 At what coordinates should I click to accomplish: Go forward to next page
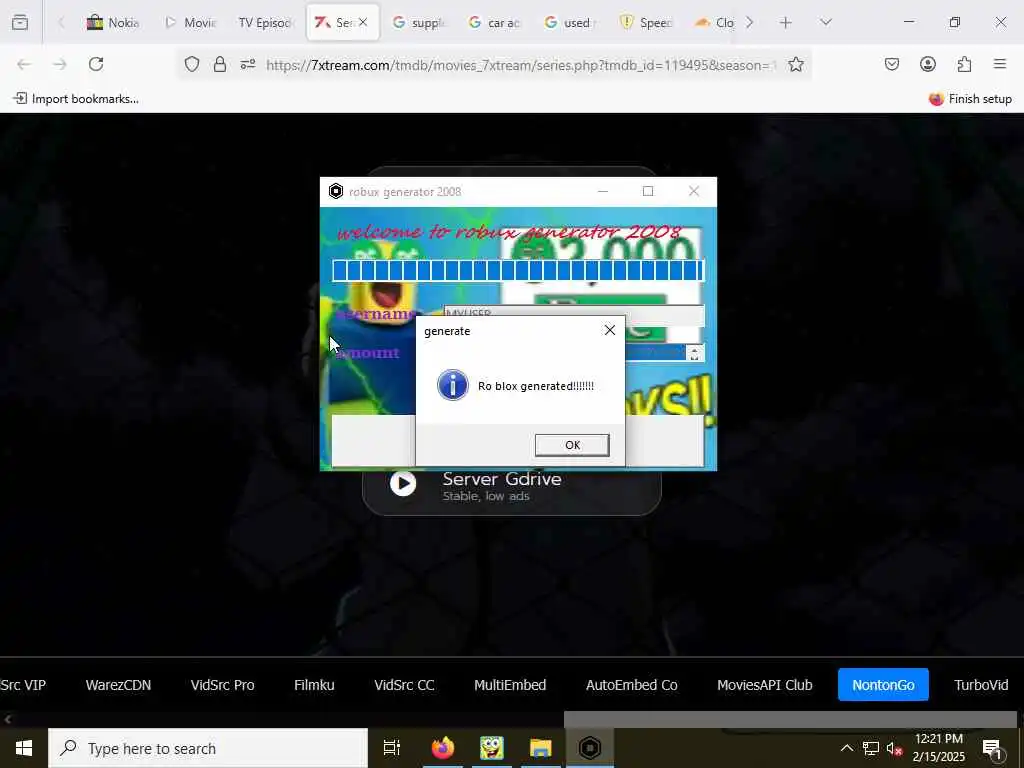(x=60, y=64)
